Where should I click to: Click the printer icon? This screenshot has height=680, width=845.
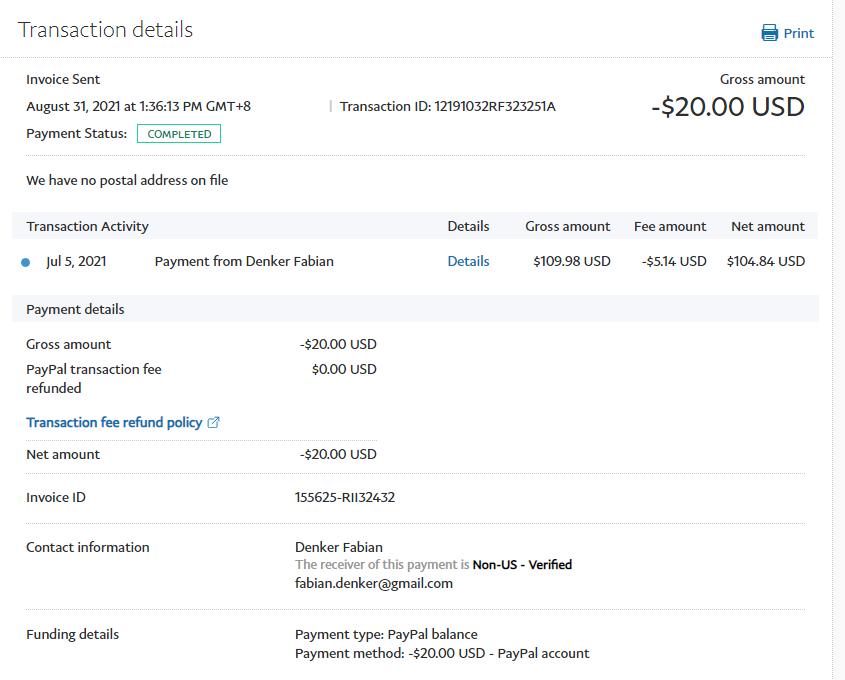(769, 33)
